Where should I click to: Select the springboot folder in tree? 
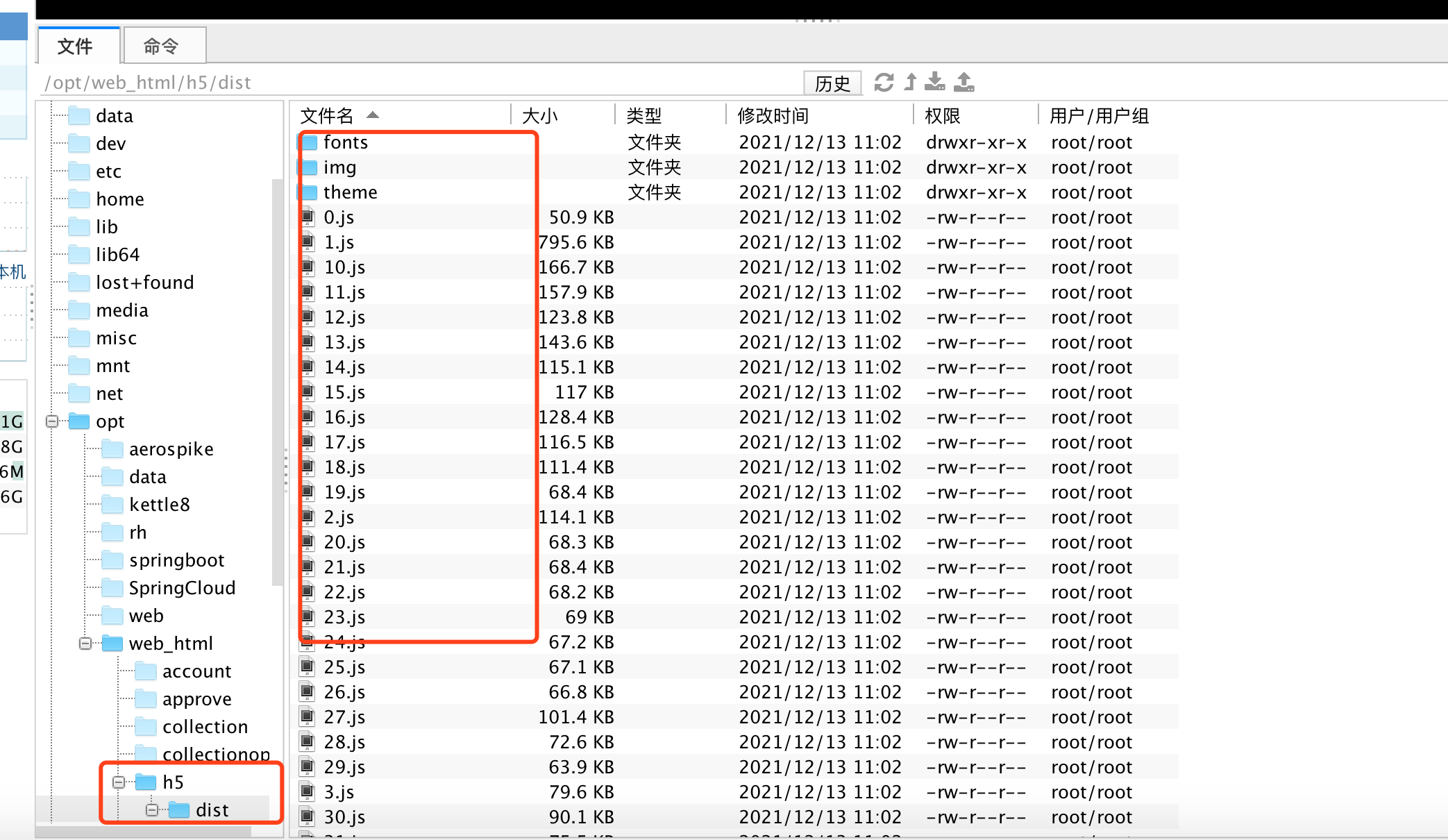click(x=176, y=560)
